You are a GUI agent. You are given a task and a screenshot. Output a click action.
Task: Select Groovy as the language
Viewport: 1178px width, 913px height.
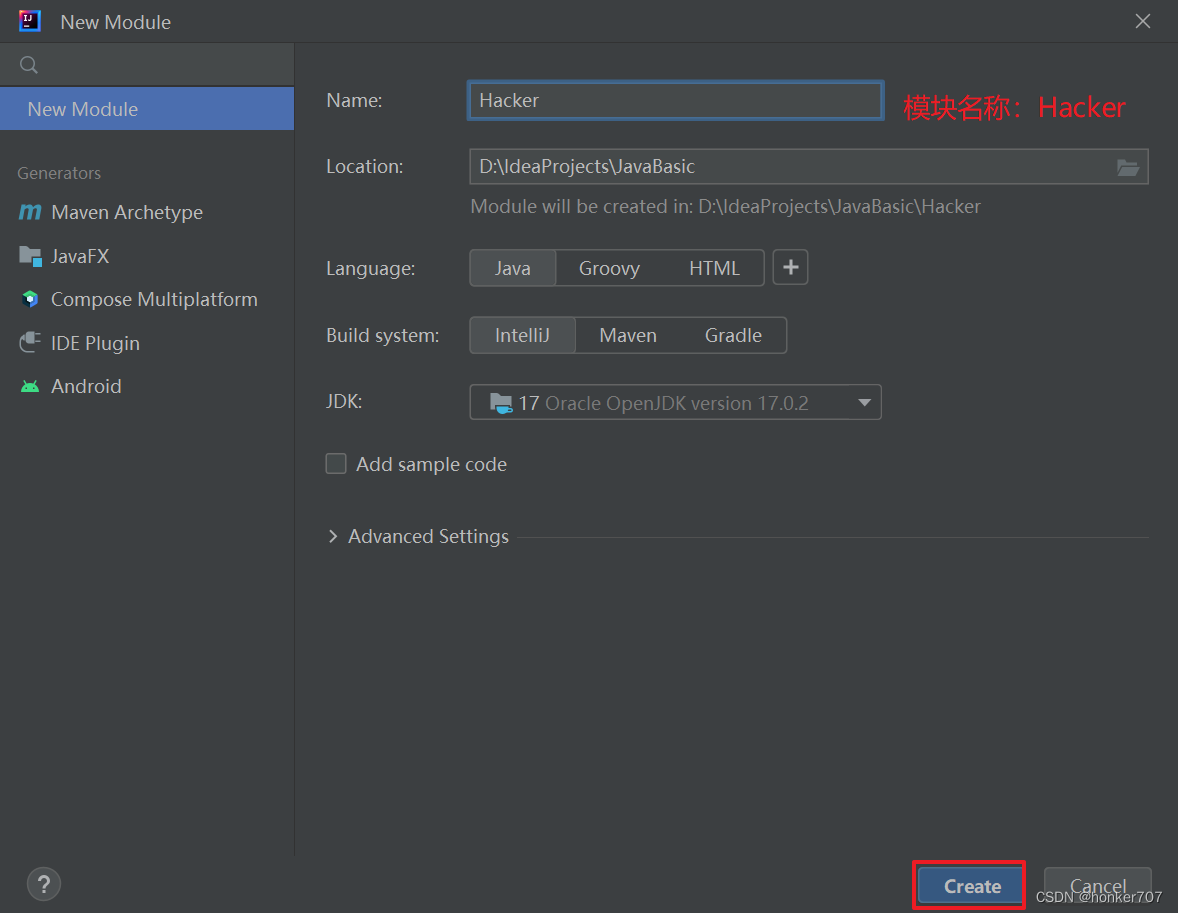(609, 268)
